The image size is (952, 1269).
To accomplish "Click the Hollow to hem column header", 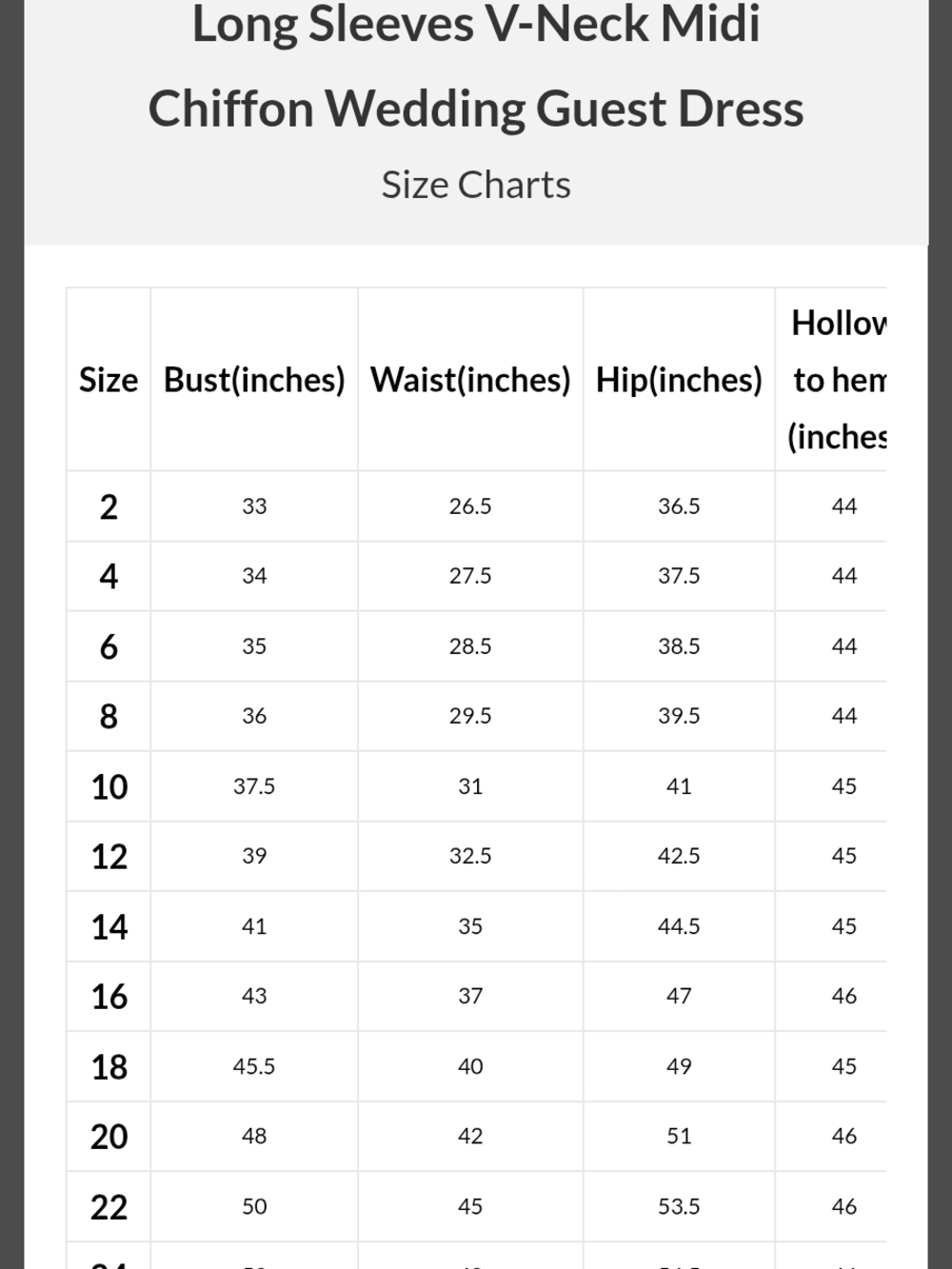I will pyautogui.click(x=837, y=380).
